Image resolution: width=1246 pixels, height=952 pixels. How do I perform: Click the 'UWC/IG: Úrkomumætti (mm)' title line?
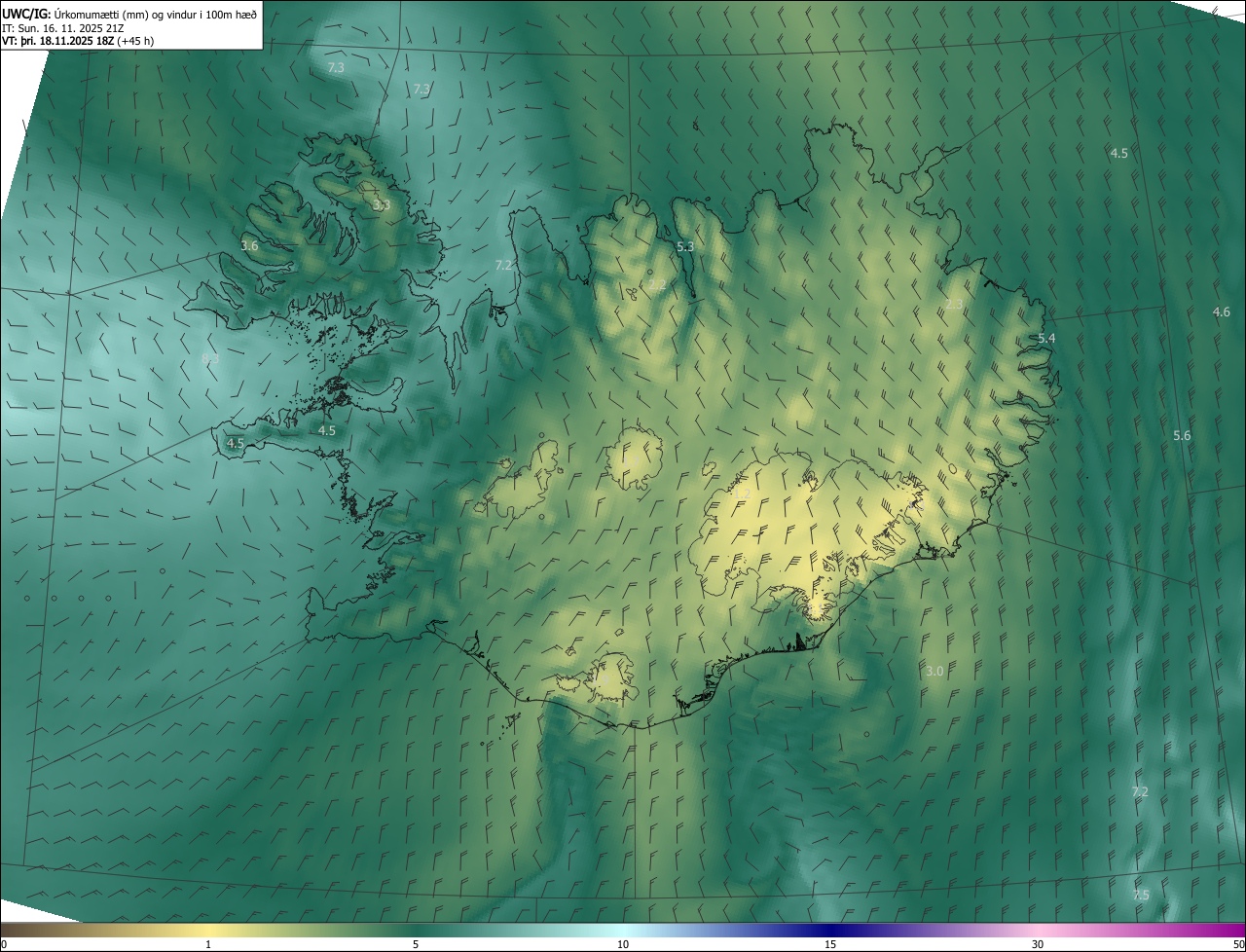[129, 14]
